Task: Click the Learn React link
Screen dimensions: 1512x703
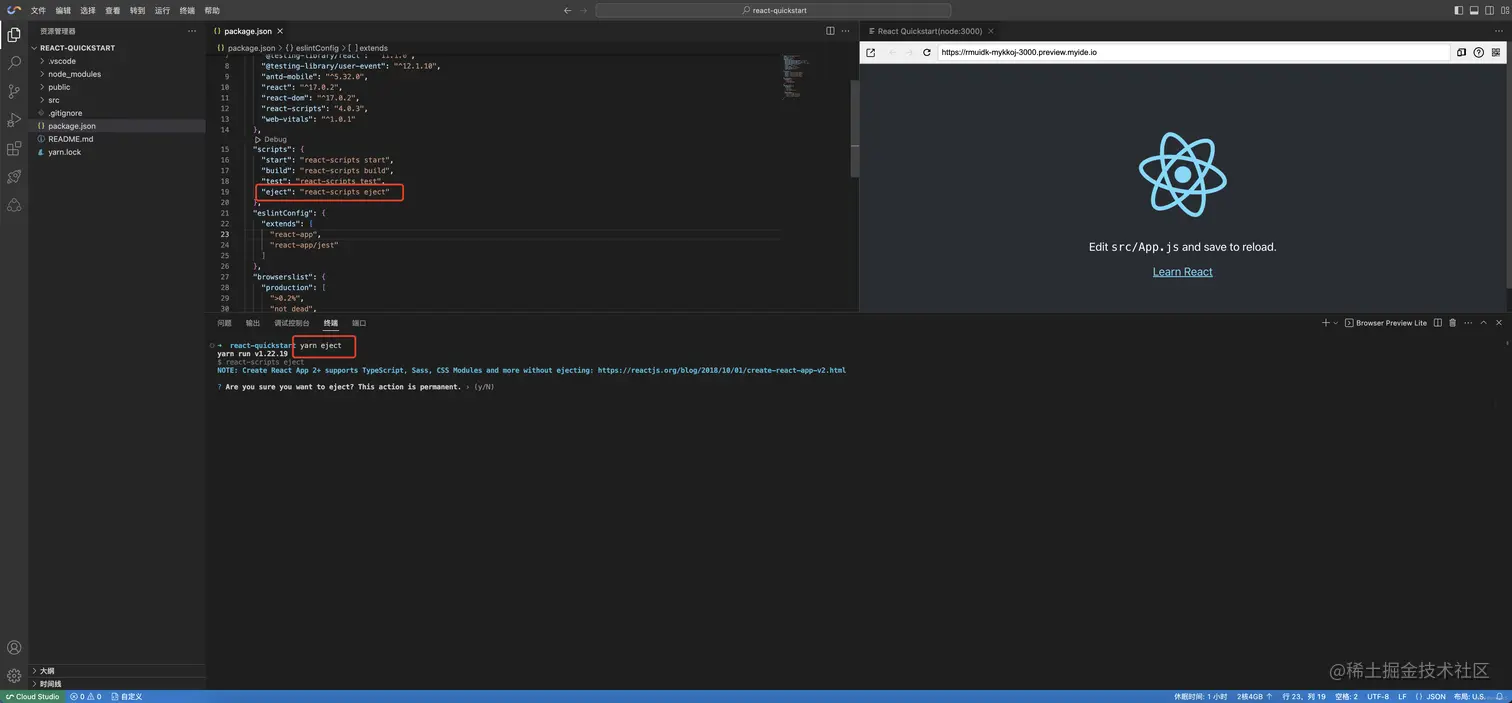Action: 1182,272
